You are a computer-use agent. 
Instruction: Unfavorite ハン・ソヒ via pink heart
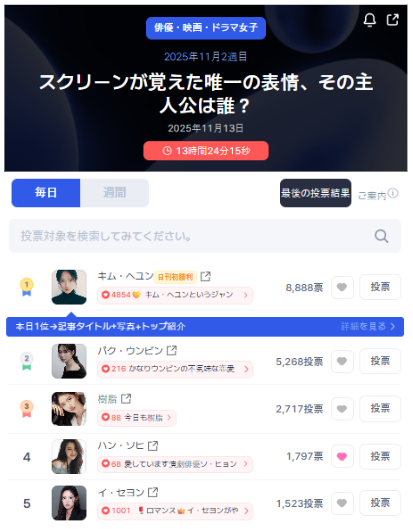(x=342, y=456)
